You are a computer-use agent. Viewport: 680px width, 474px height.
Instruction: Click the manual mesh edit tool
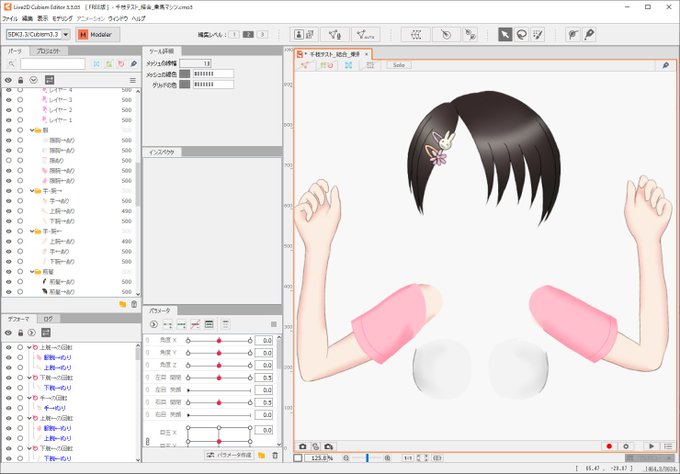pos(335,34)
